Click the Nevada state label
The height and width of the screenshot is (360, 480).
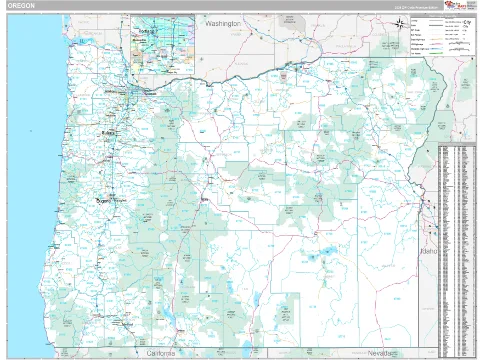380,353
